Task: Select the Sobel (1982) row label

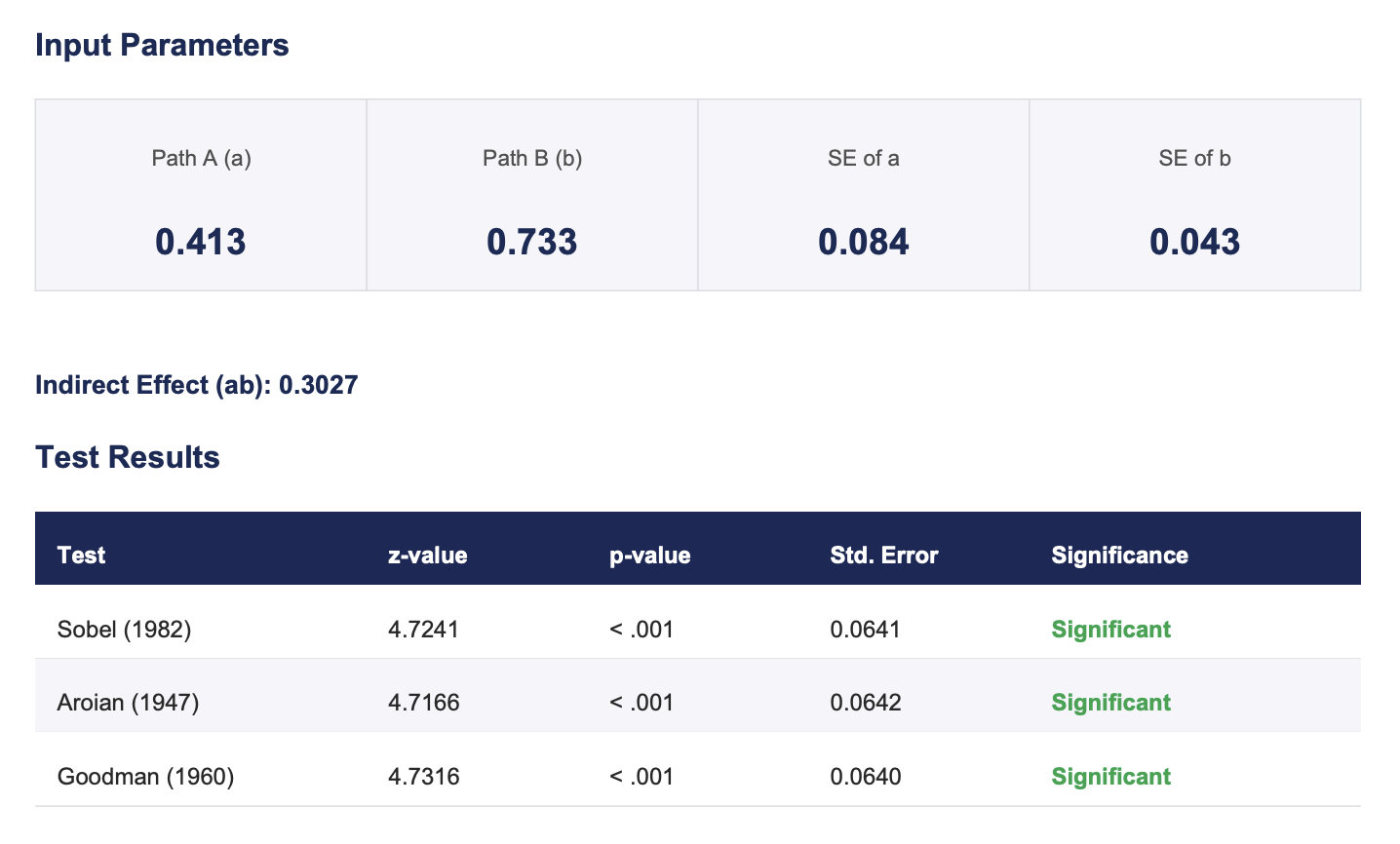Action: click(124, 630)
